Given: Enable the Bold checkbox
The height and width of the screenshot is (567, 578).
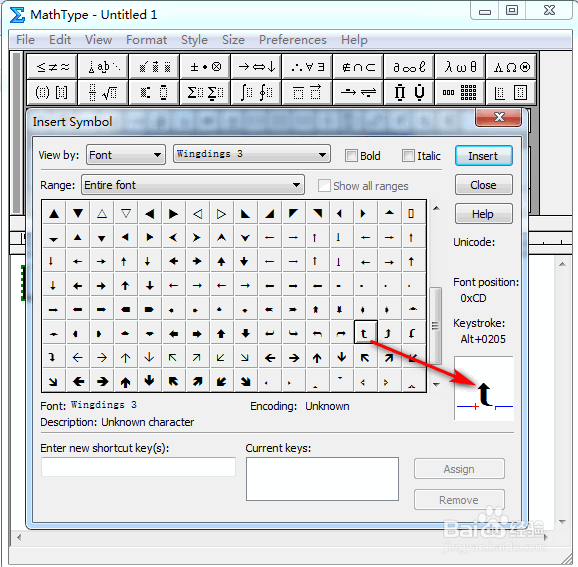Looking at the screenshot, I should click(351, 156).
